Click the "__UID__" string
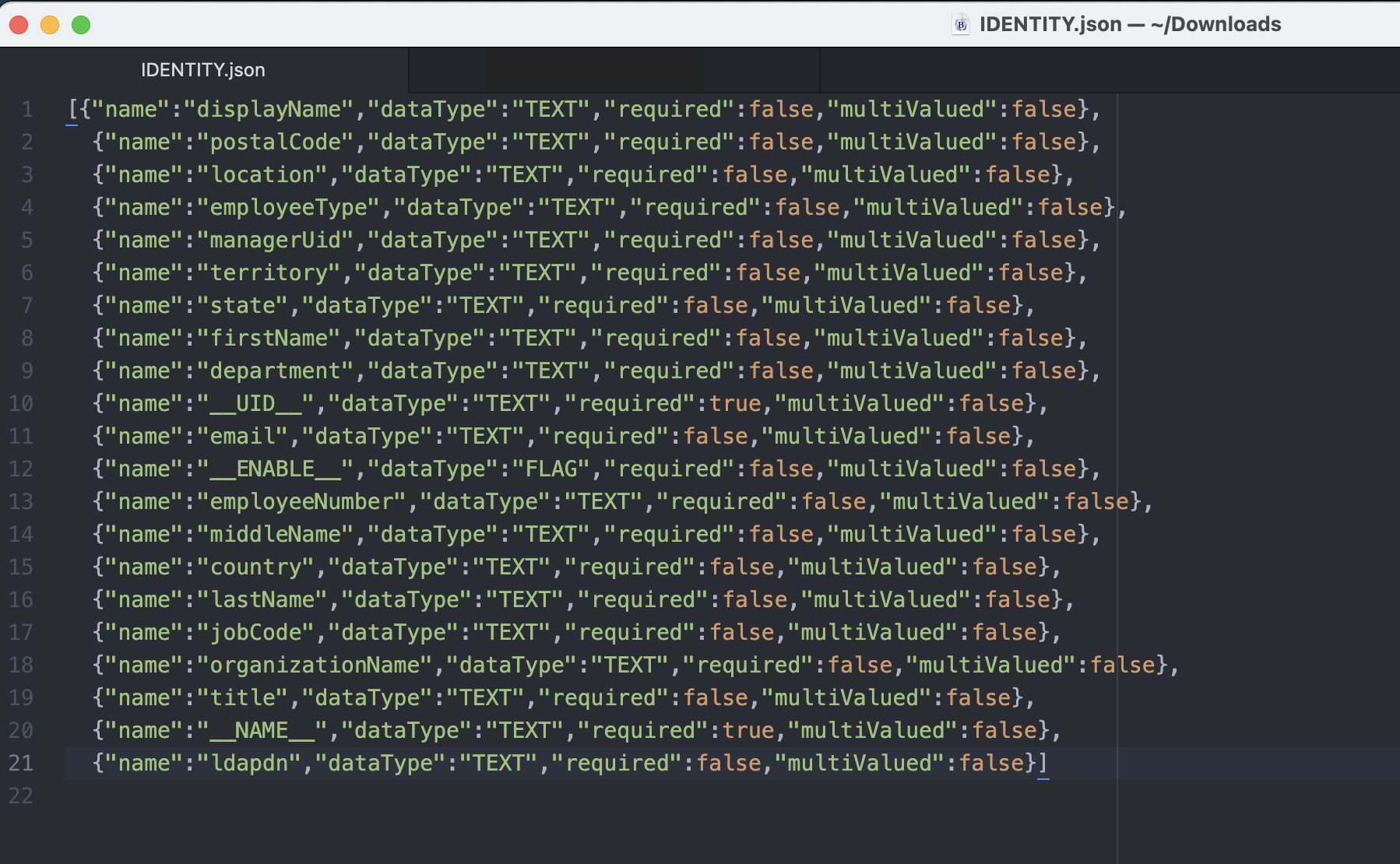The height and width of the screenshot is (864, 1400). [x=256, y=404]
